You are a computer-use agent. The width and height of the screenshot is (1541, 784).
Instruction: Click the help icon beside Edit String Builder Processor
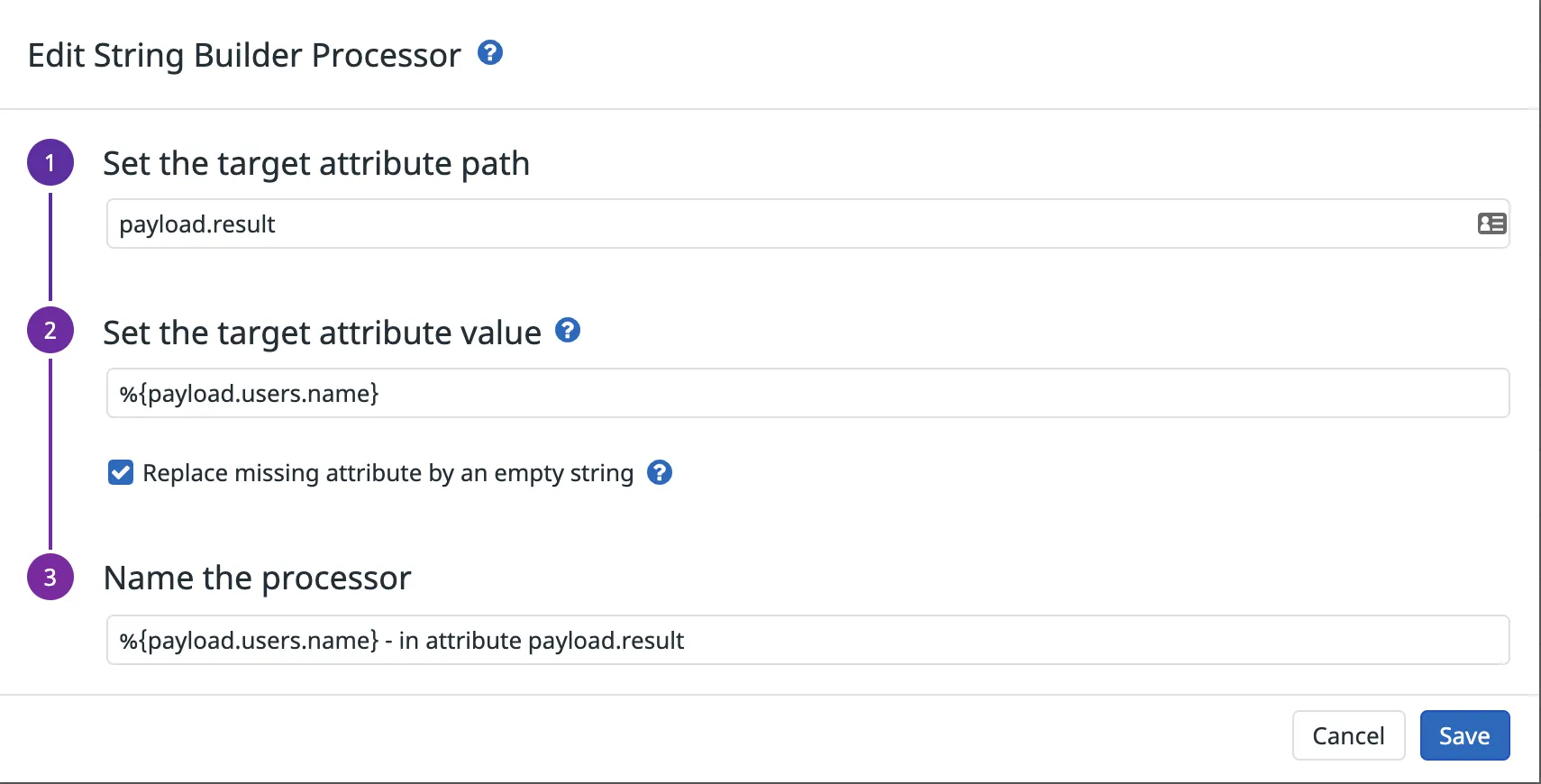tap(490, 53)
